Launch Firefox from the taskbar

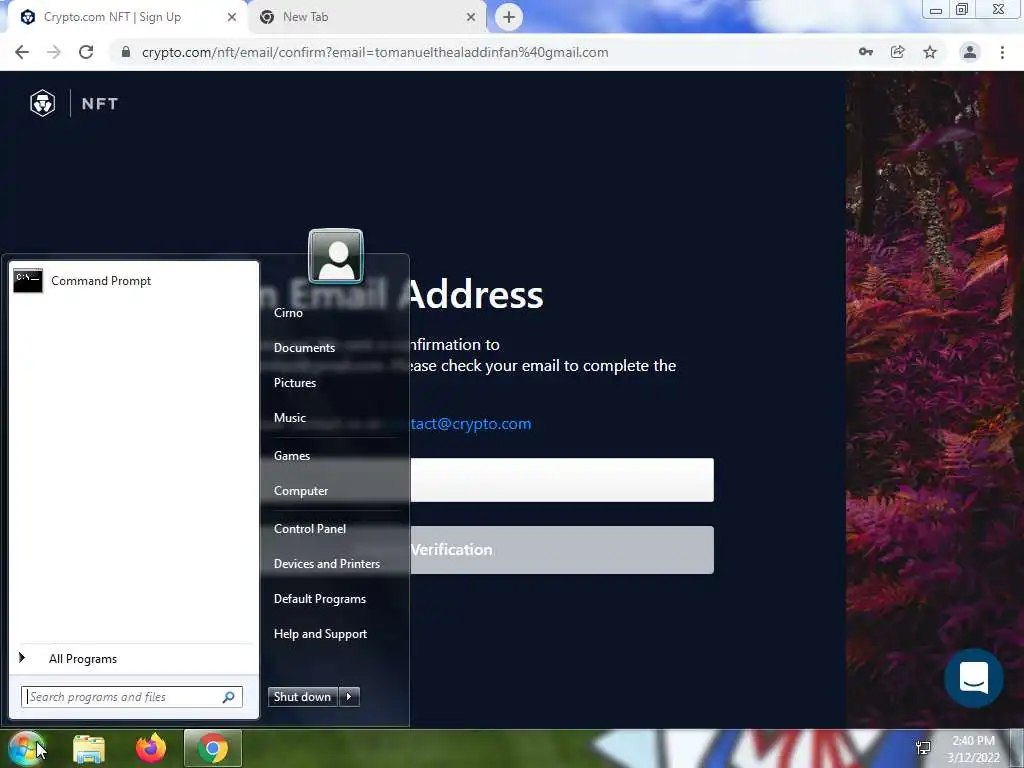point(151,748)
